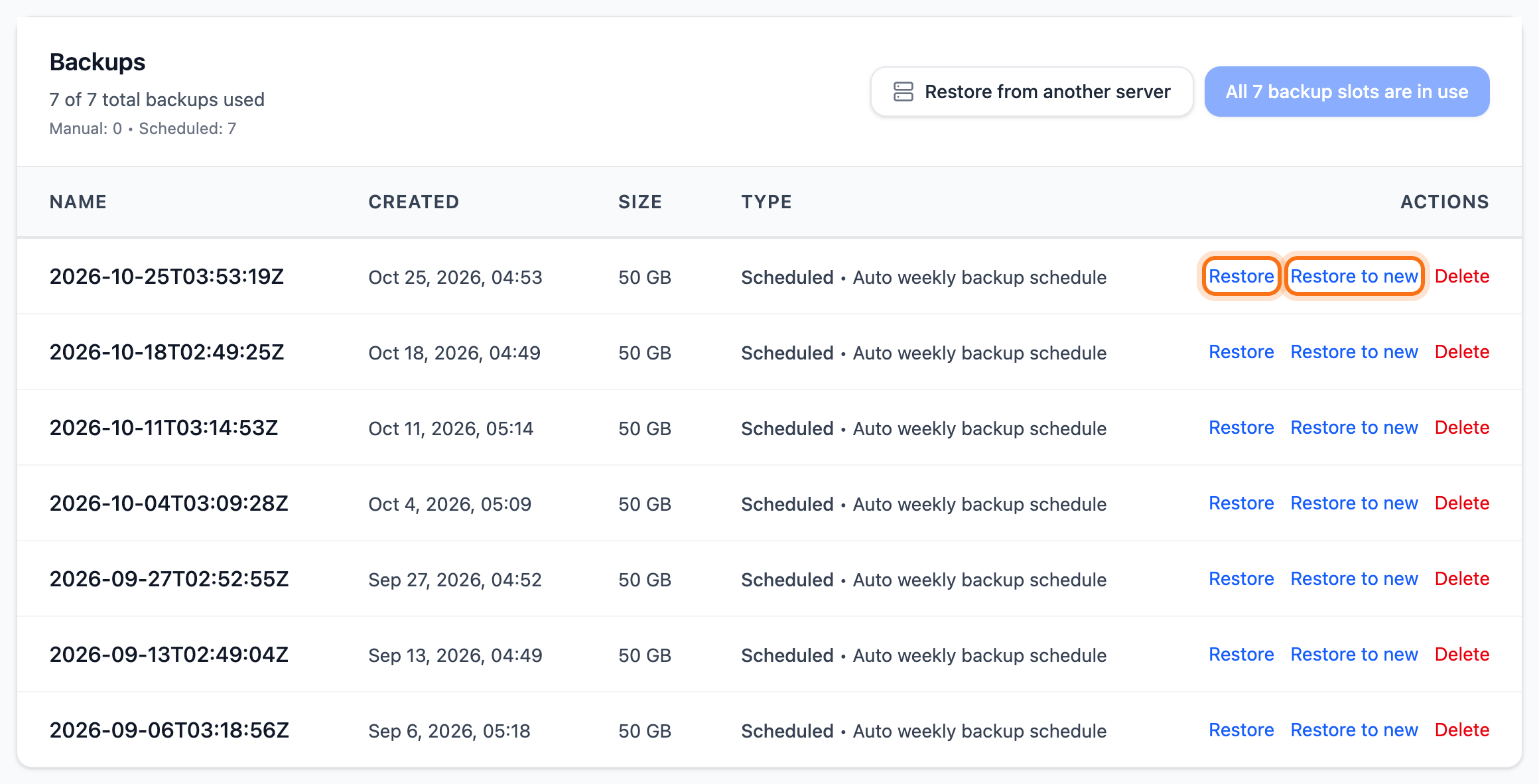Click schedule type text in 2026-10-11T03:14:53Z row
The height and width of the screenshot is (784, 1539).
[x=924, y=428]
